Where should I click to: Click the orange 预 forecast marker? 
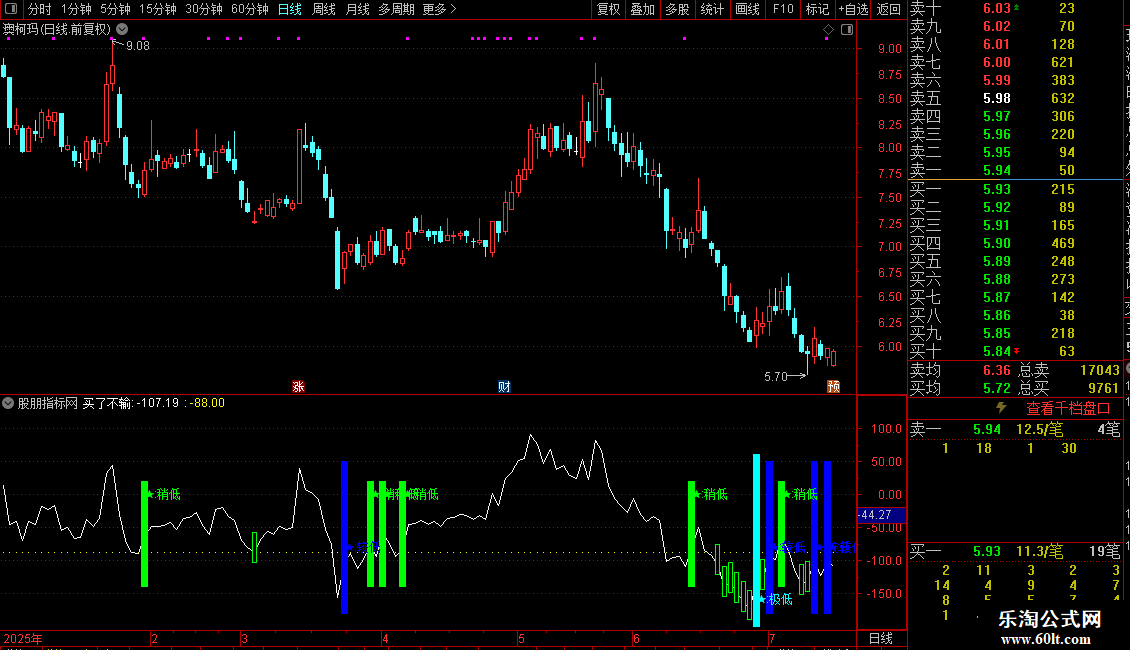833,386
